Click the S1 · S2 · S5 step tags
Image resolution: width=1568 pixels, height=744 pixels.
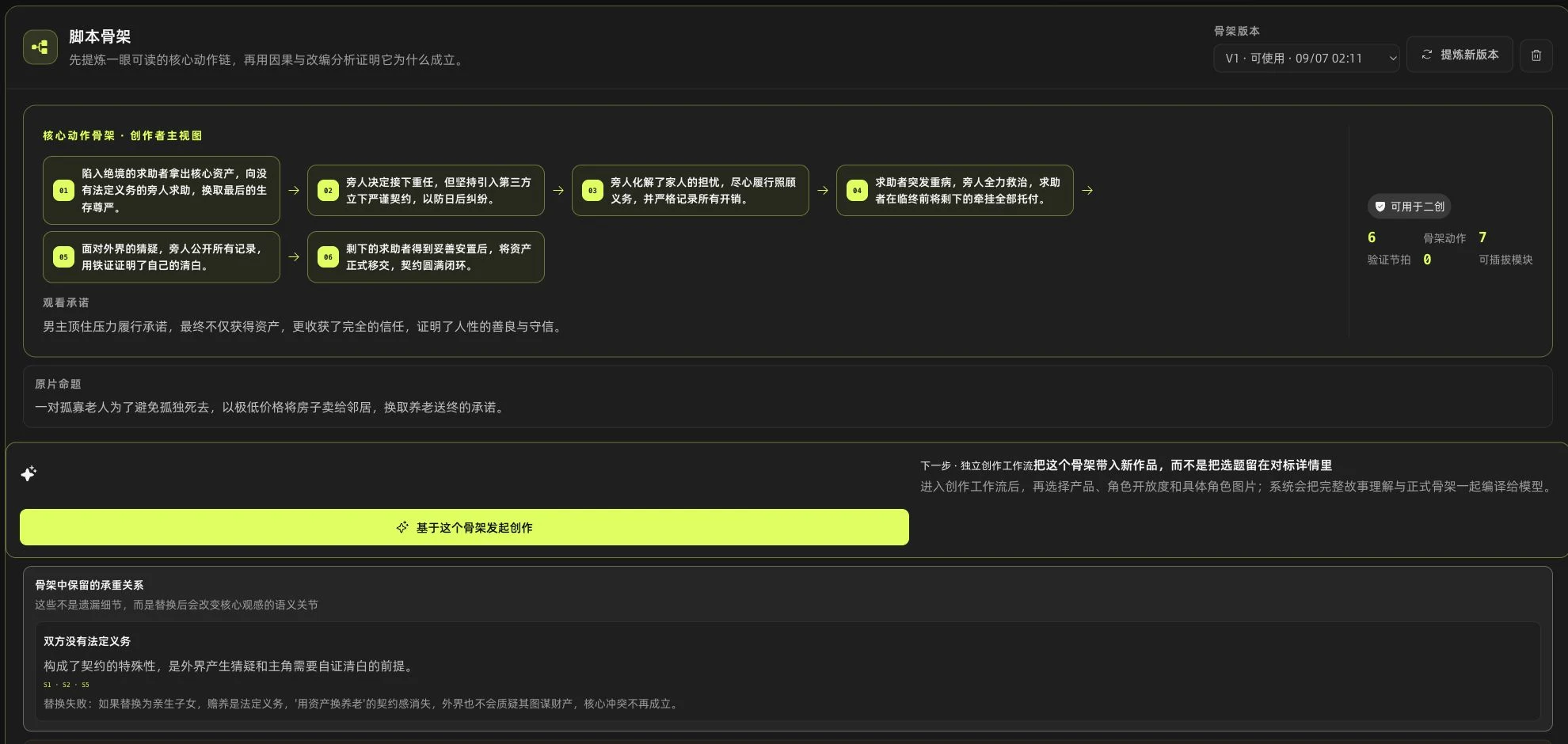tap(67, 685)
